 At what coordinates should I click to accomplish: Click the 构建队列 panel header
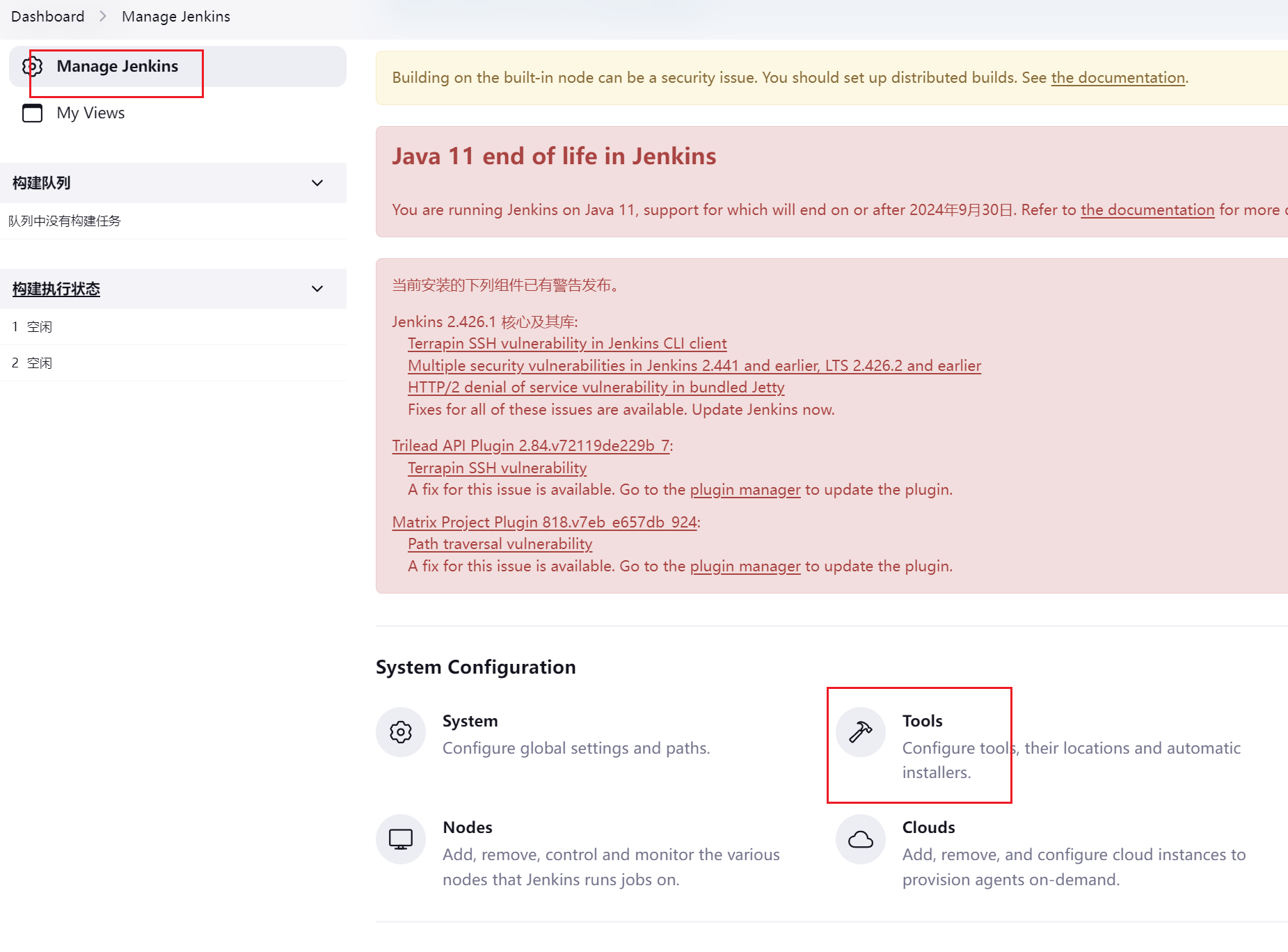(173, 183)
